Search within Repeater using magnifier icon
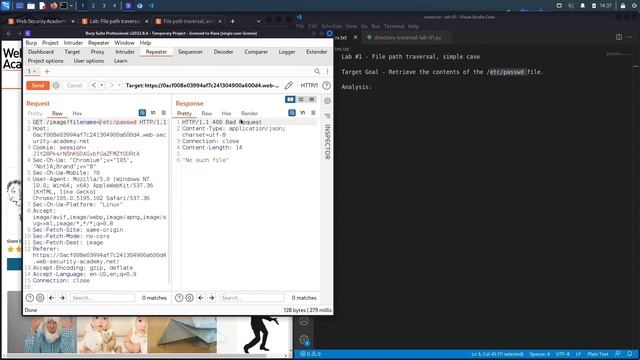Screen dimensions: 640x360 coord(317,71)
